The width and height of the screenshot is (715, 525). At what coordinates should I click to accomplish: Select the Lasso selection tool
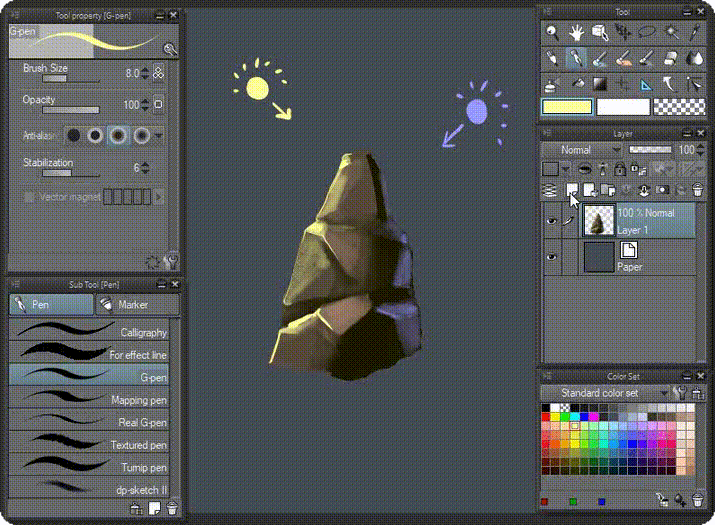tap(647, 32)
